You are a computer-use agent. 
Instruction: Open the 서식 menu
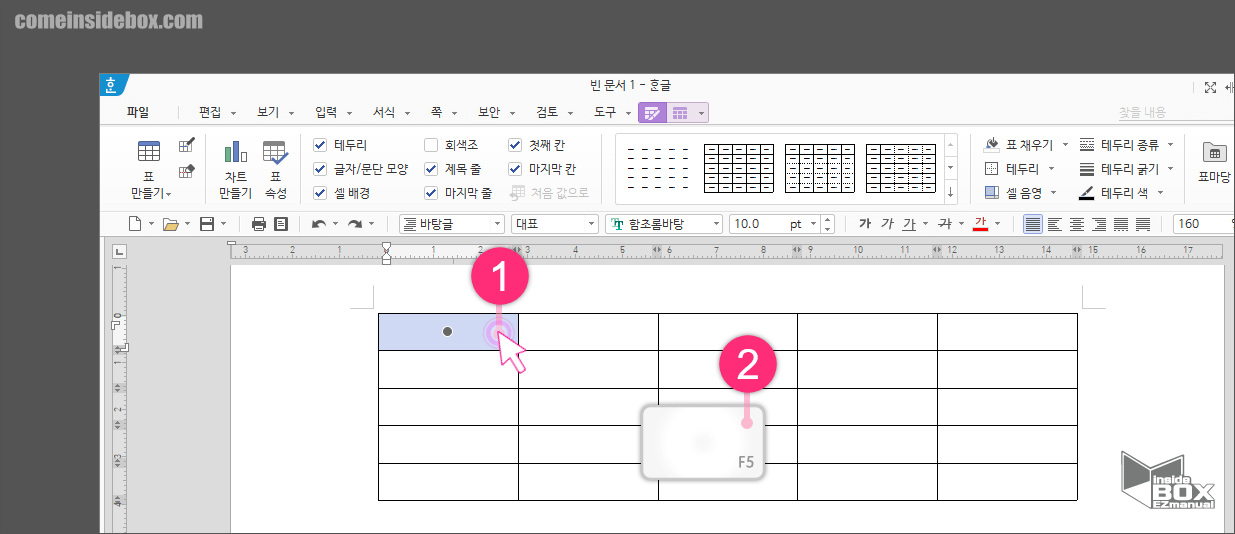(384, 113)
